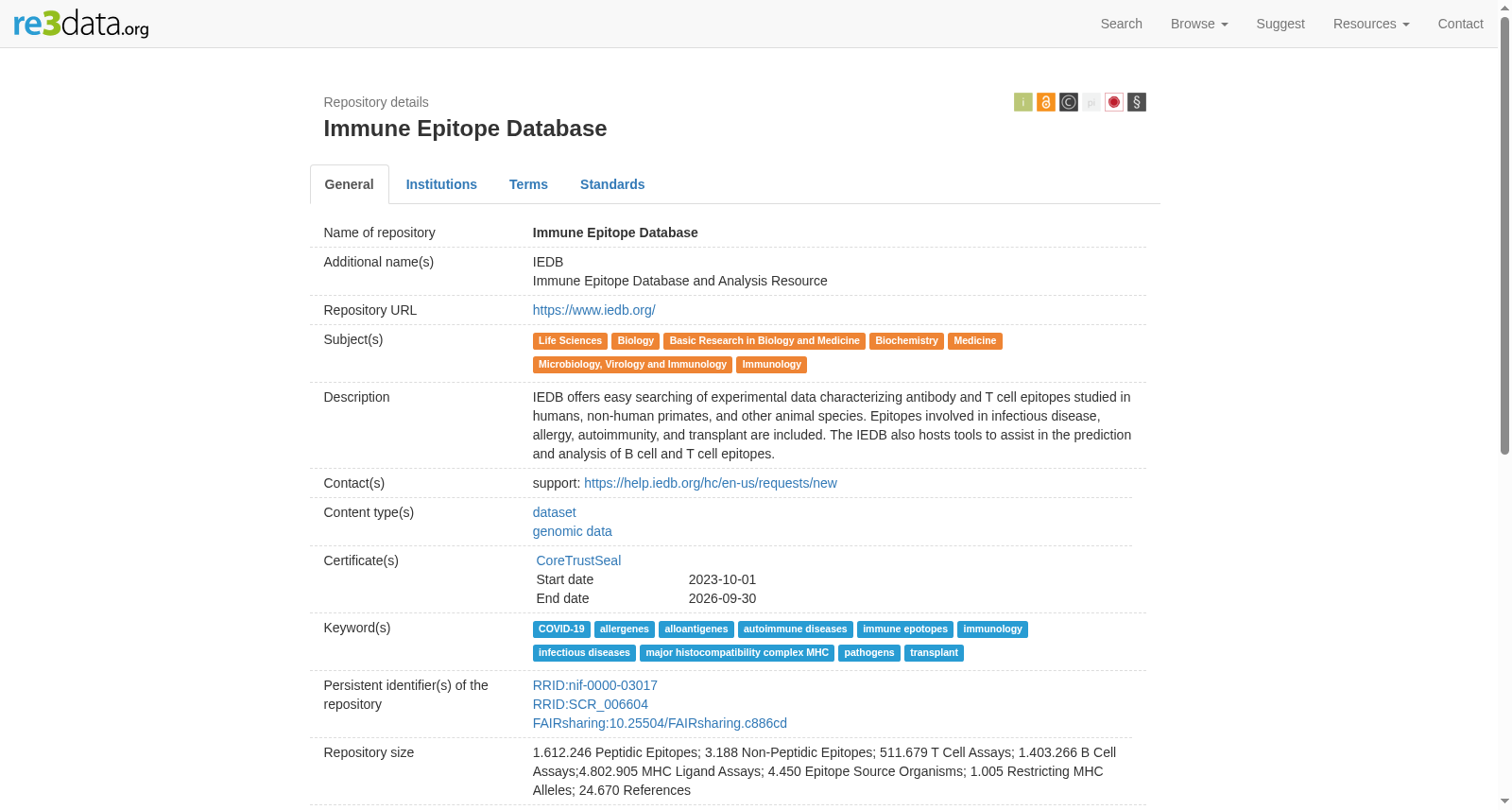Viewport: 1512px width, 810px height.
Task: Click the greyed-out pi identifier badge
Action: tap(1091, 102)
